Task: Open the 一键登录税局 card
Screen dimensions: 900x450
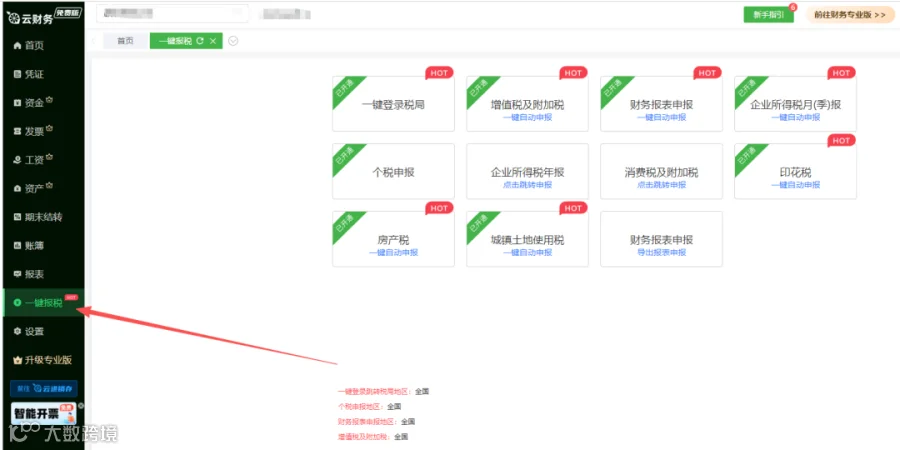Action: pos(393,104)
